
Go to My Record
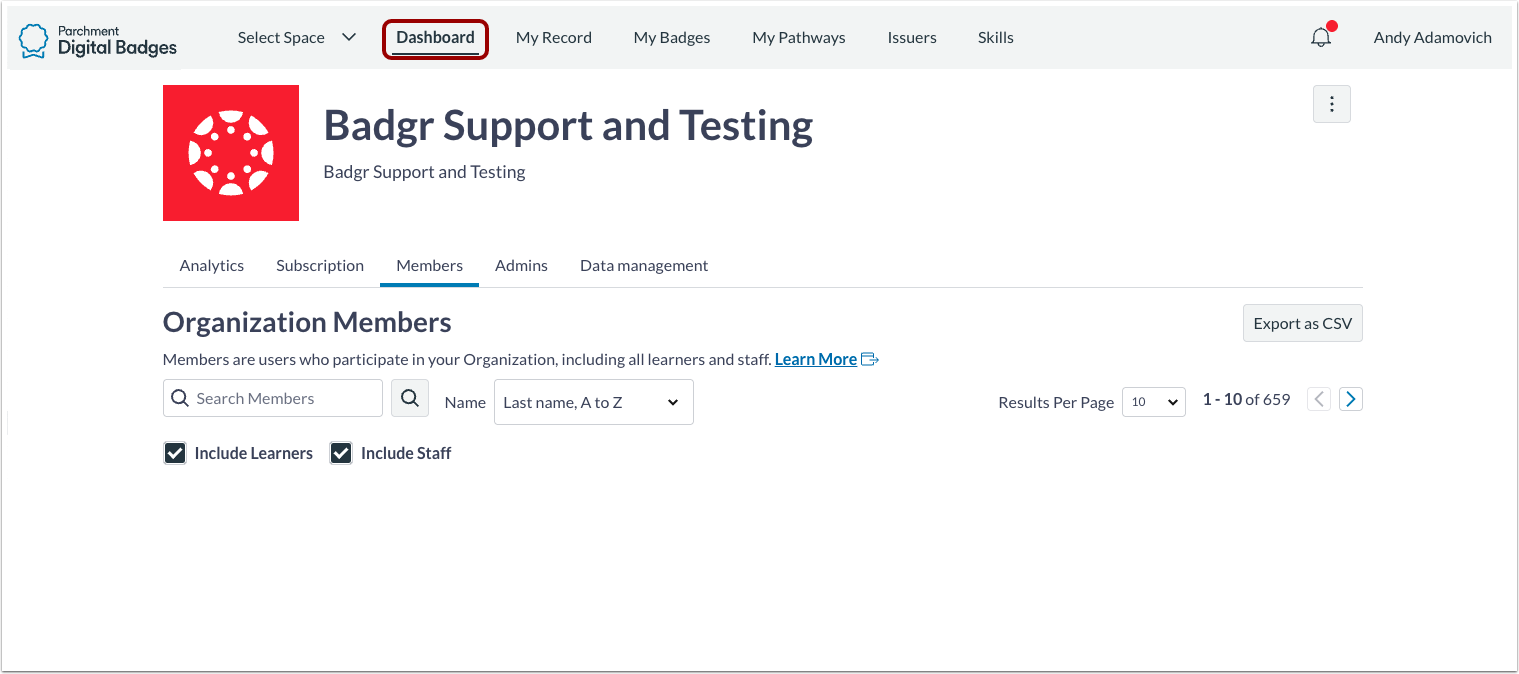[x=554, y=38]
